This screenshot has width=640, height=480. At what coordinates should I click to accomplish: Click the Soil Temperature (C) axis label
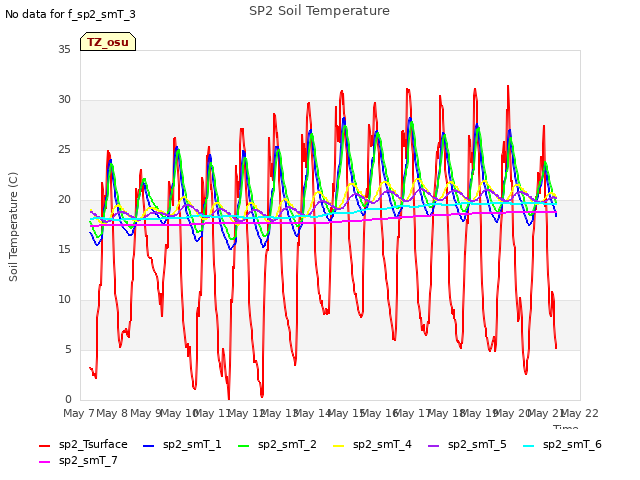point(13,227)
